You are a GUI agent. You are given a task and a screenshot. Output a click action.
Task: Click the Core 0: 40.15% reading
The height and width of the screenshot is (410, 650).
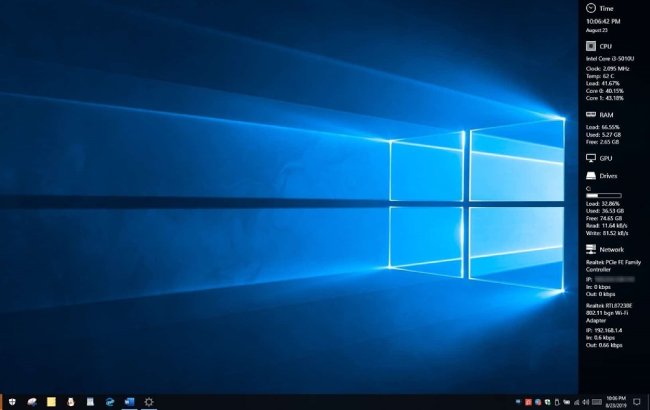605,91
